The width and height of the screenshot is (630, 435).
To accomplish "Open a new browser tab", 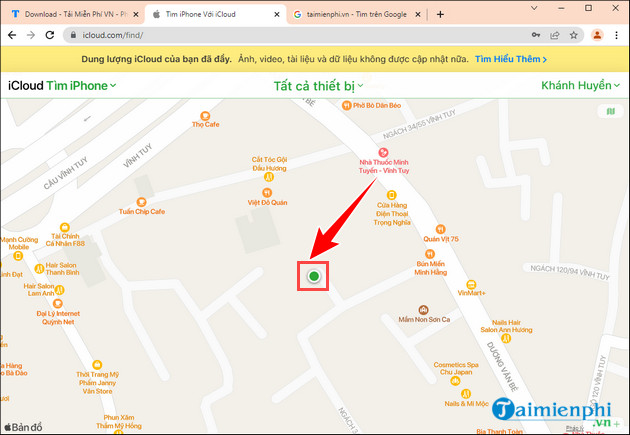I will tap(440, 14).
